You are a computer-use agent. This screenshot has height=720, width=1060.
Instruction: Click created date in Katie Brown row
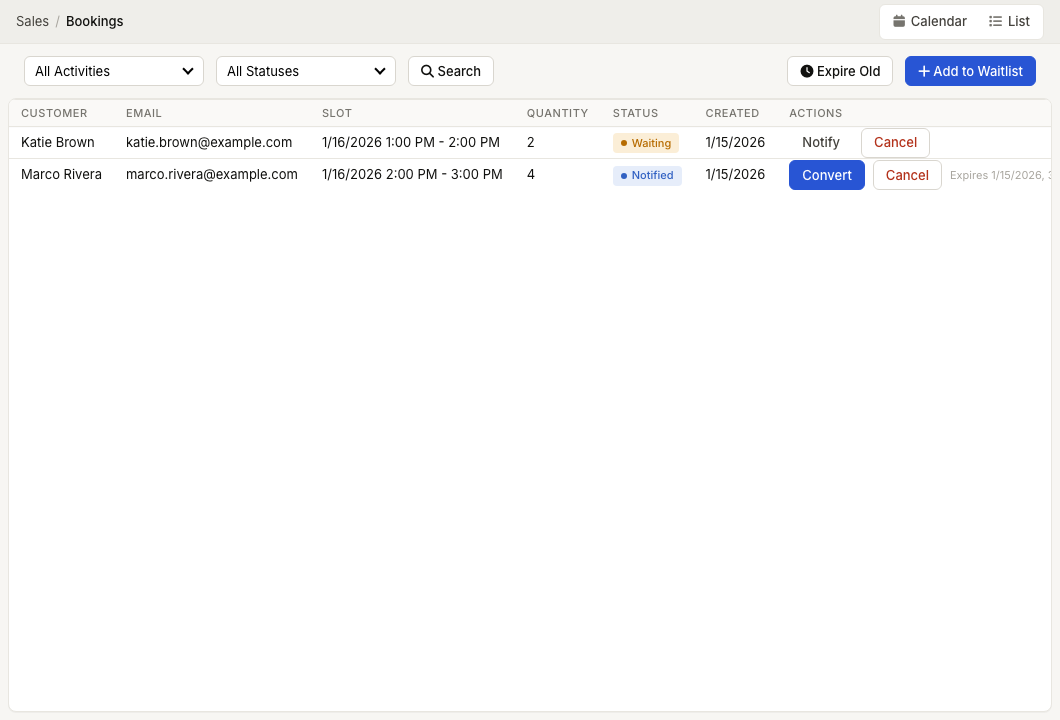[x=735, y=143]
